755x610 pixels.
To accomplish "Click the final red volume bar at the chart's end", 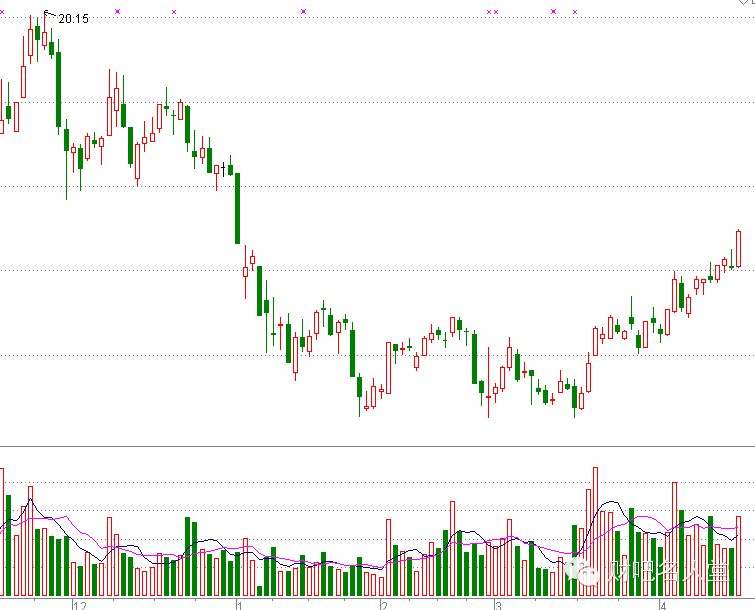I will click(739, 556).
